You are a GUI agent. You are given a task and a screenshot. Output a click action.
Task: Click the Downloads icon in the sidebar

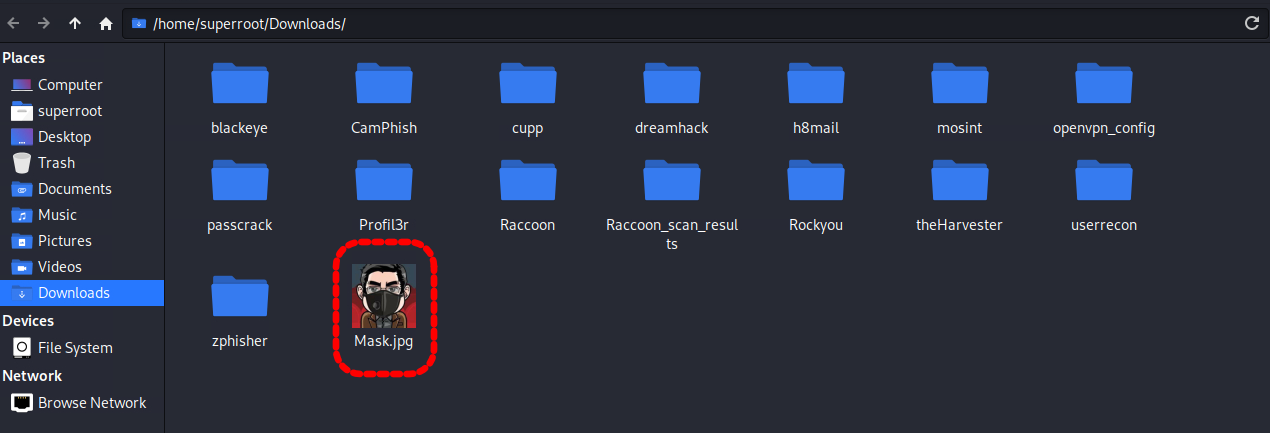pos(22,293)
